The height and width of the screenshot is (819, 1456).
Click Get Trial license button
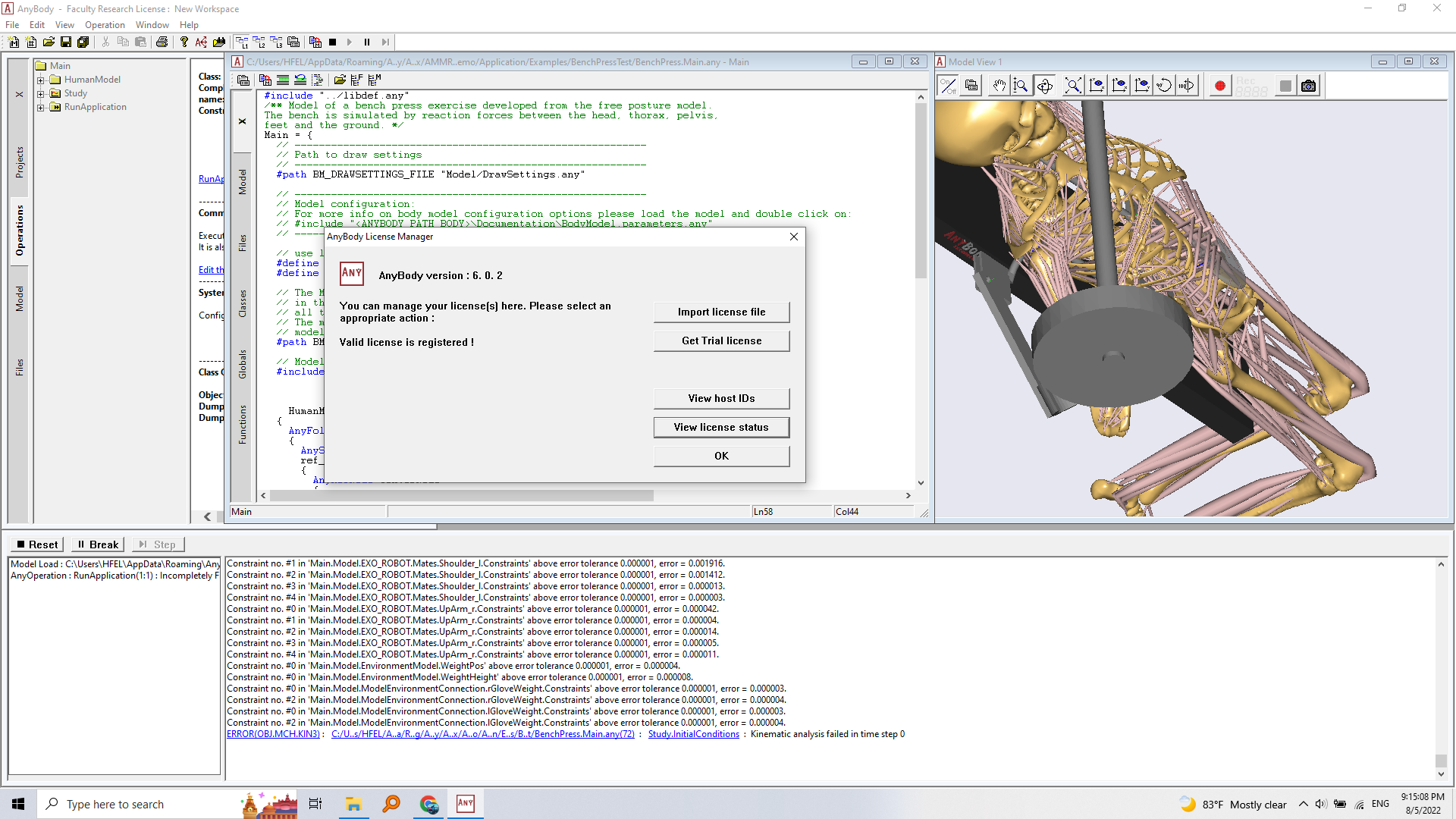tap(721, 341)
